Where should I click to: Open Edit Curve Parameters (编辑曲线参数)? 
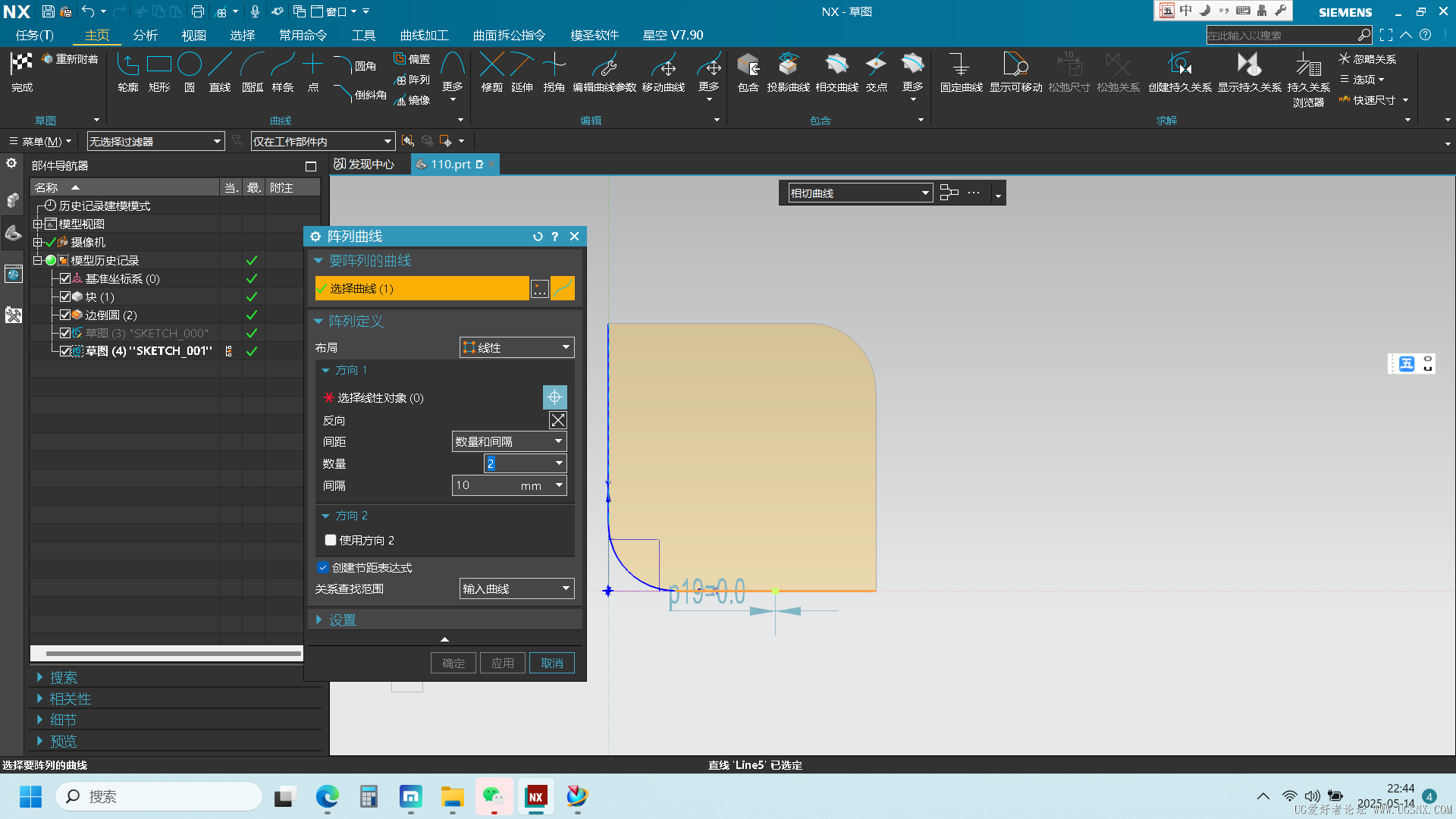point(604,73)
